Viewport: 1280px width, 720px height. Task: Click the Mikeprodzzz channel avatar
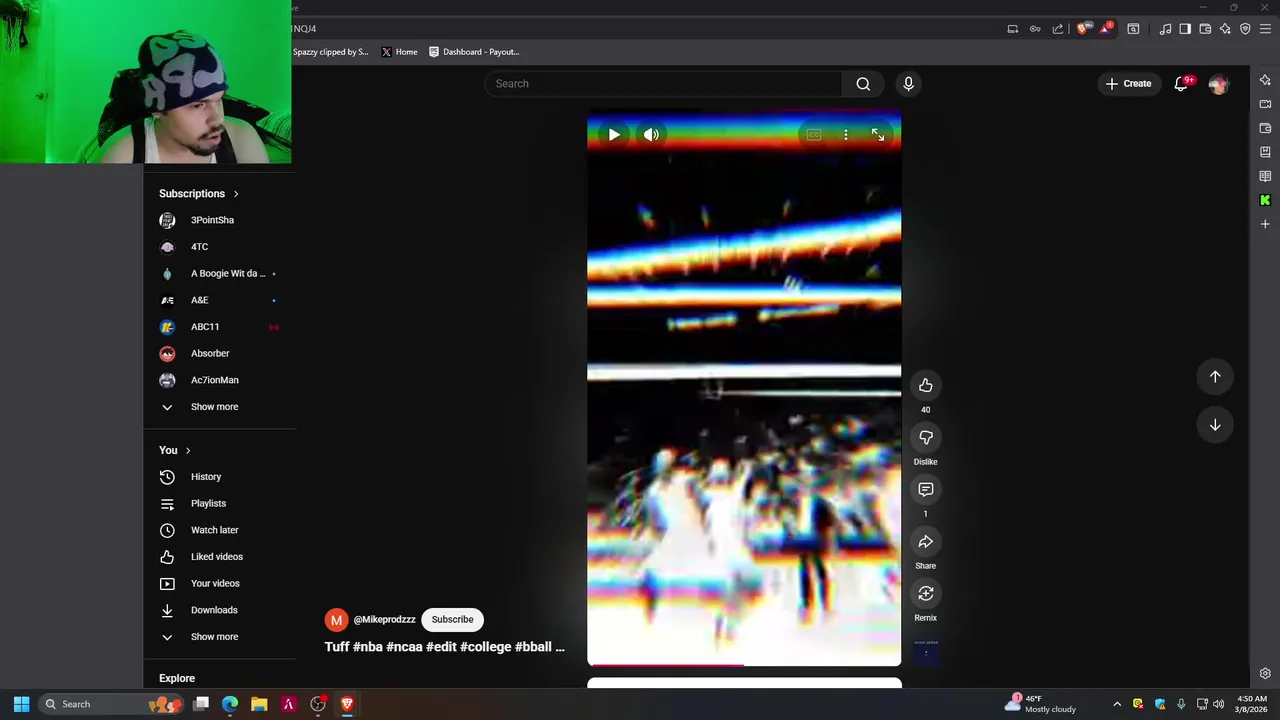coord(336,620)
